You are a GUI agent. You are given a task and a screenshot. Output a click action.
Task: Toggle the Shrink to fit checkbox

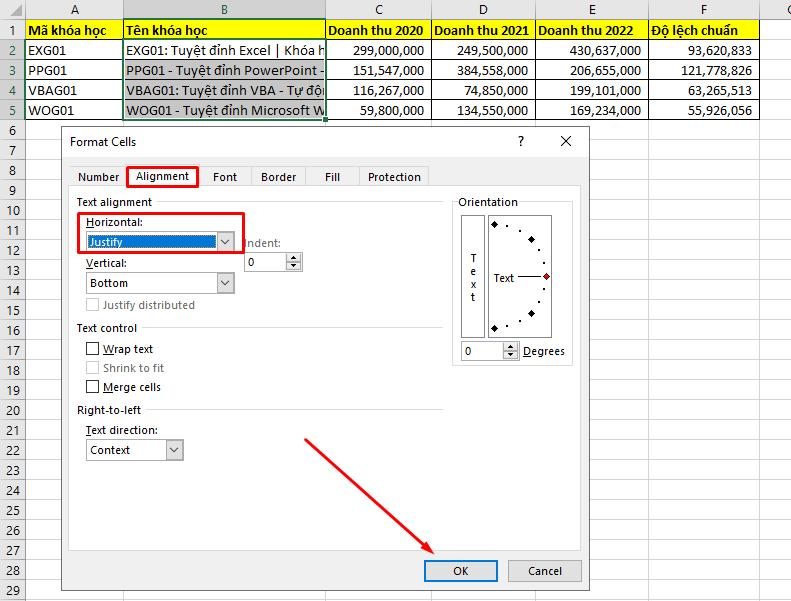(93, 368)
